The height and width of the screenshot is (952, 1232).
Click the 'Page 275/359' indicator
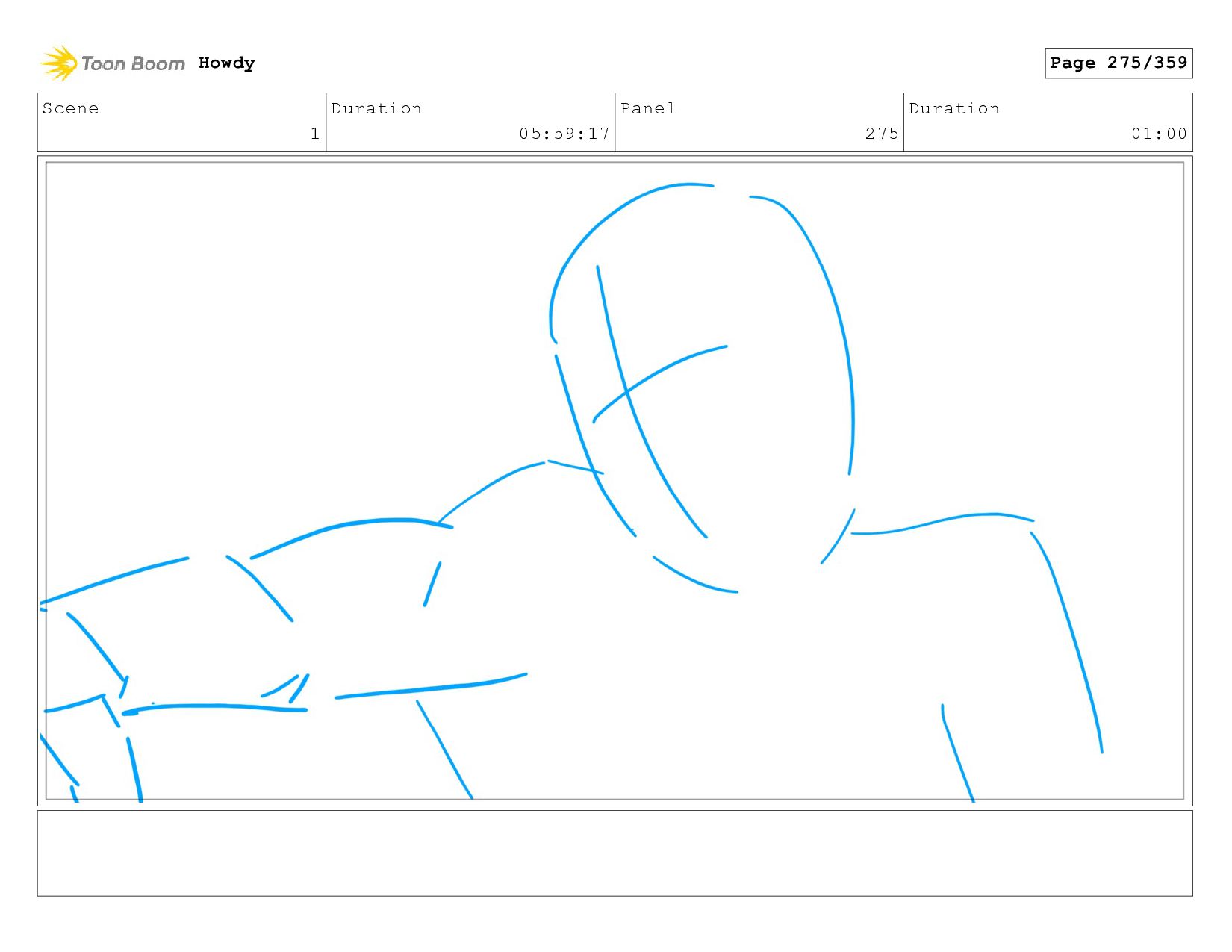tap(1119, 63)
